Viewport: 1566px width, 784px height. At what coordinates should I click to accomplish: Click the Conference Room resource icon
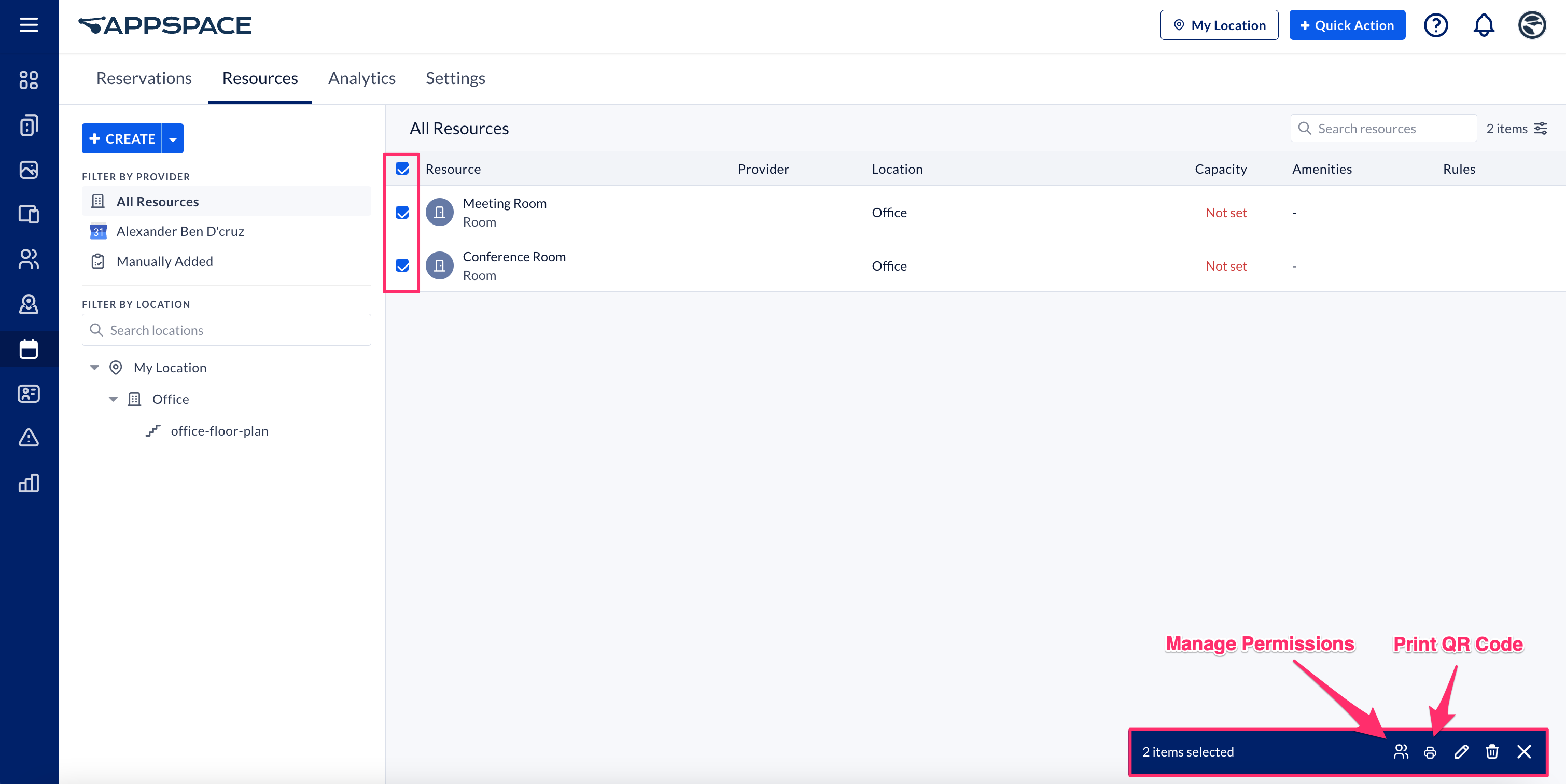440,265
